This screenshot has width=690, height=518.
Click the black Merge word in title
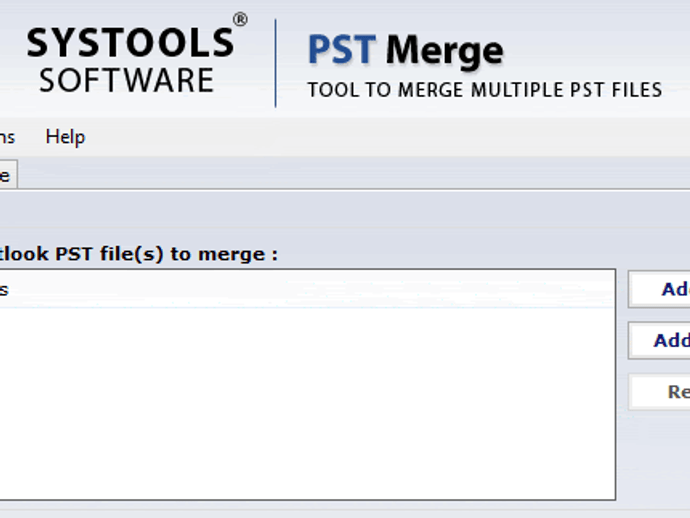tap(444, 52)
